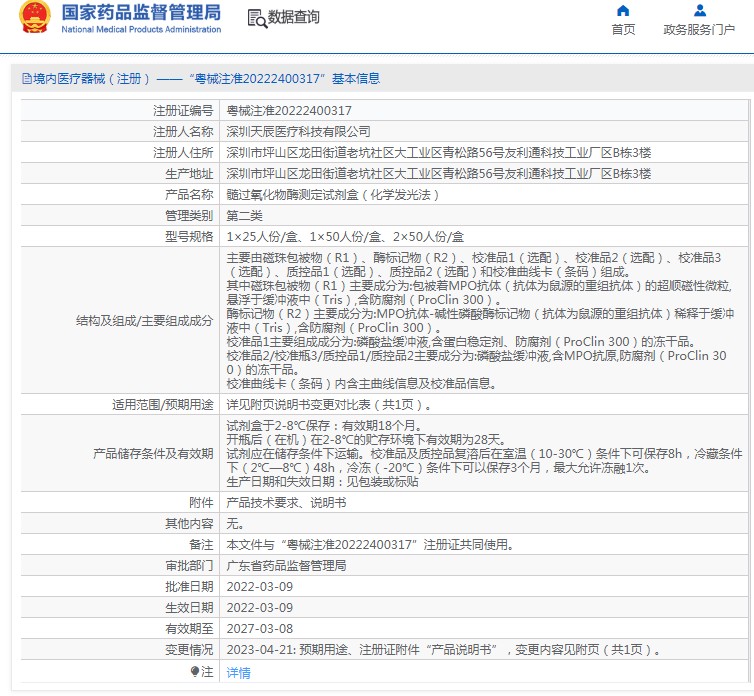Click the 适用范围/预期用途 row label

(x=163, y=405)
